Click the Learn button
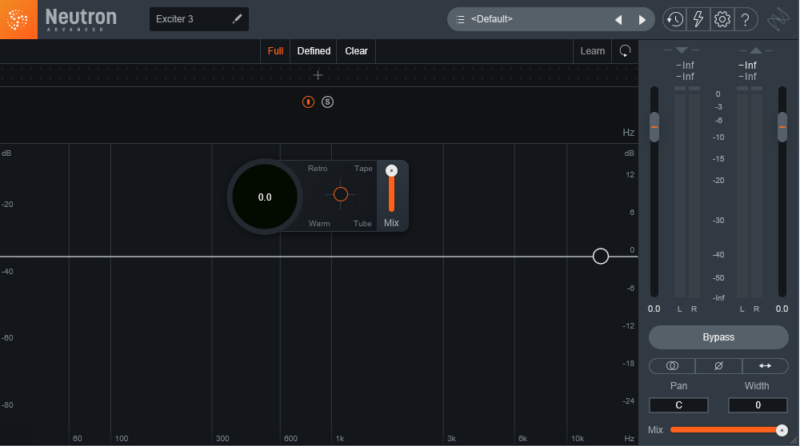Image resolution: width=800 pixels, height=446 pixels. pos(592,51)
